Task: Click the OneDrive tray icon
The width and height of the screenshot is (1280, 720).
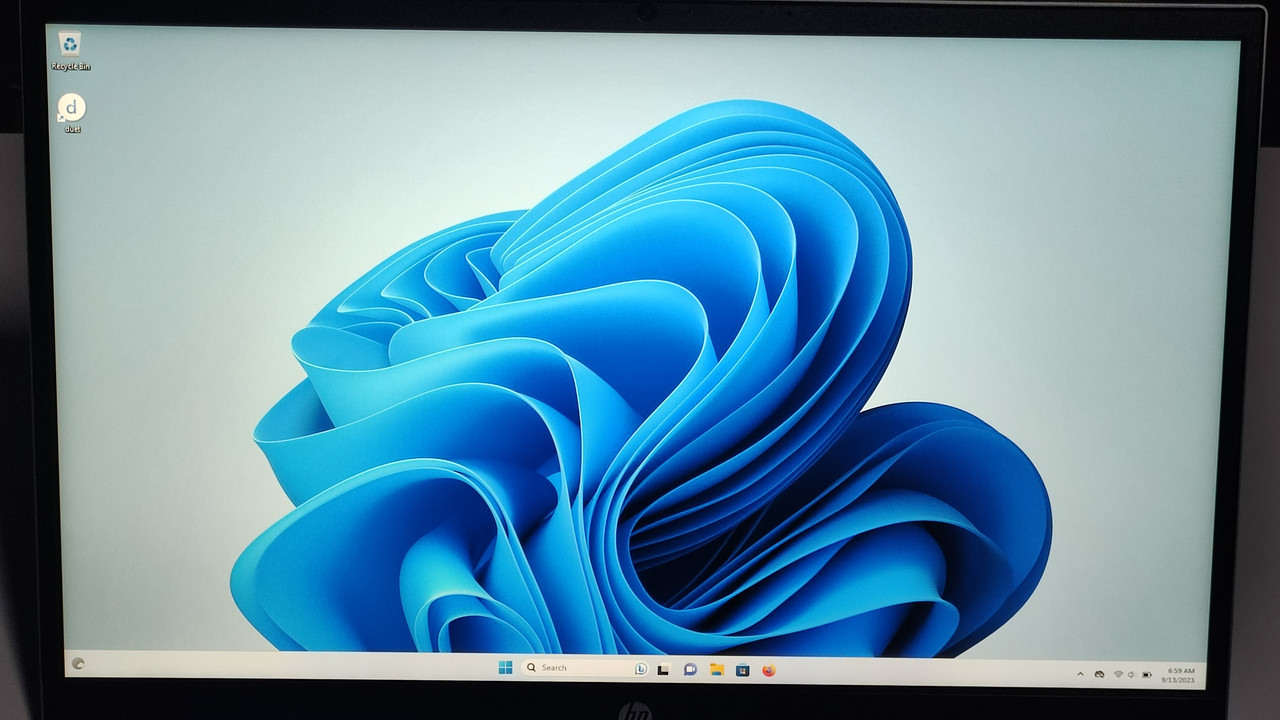Action: [1100, 674]
